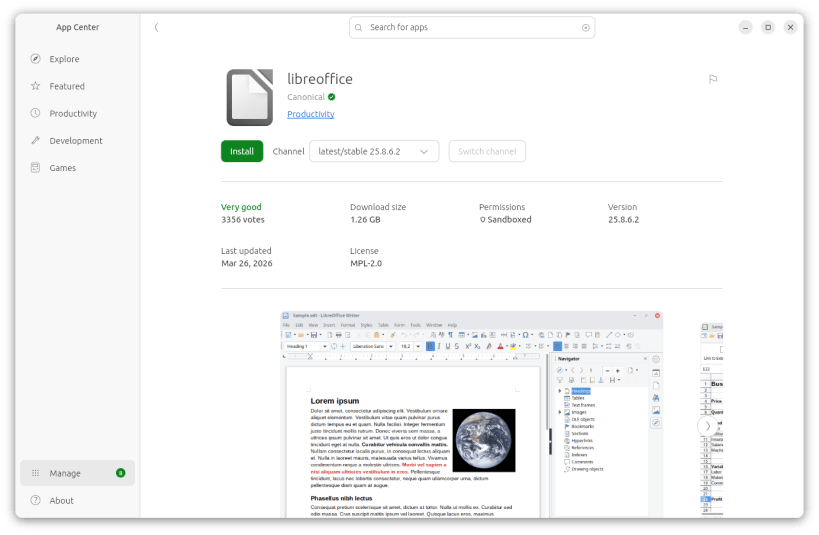The width and height of the screenshot is (819, 535).
Task: Click the libreoffice app logo
Action: coord(249,96)
